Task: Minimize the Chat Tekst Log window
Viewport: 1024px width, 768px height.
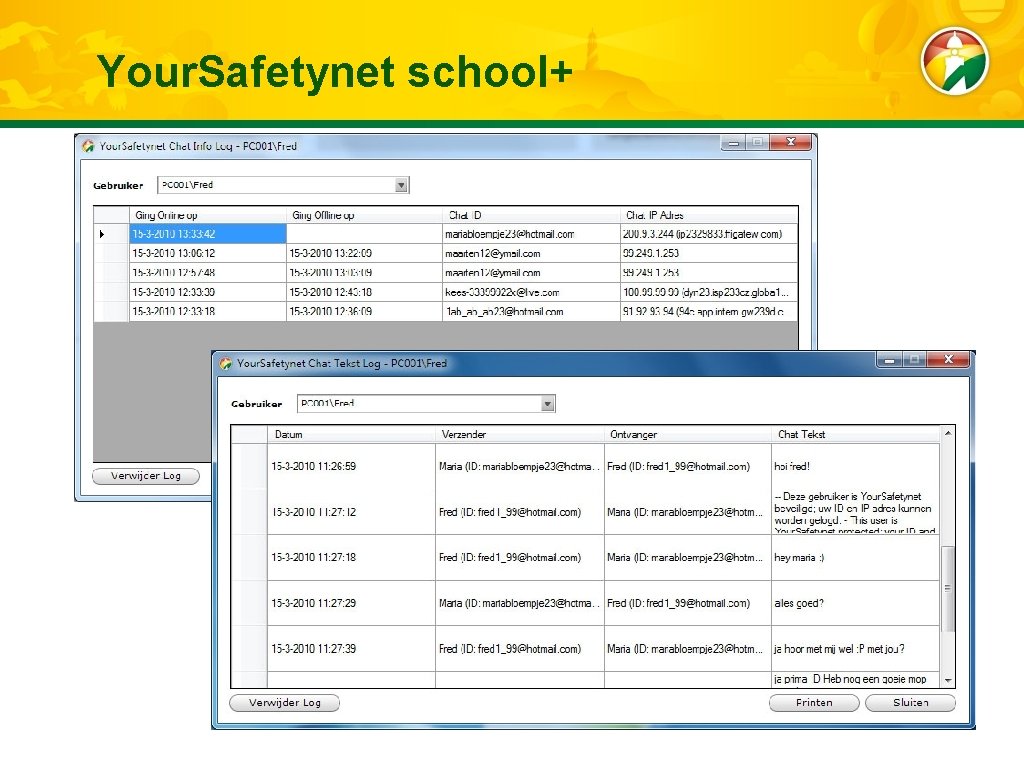Action: click(x=889, y=360)
